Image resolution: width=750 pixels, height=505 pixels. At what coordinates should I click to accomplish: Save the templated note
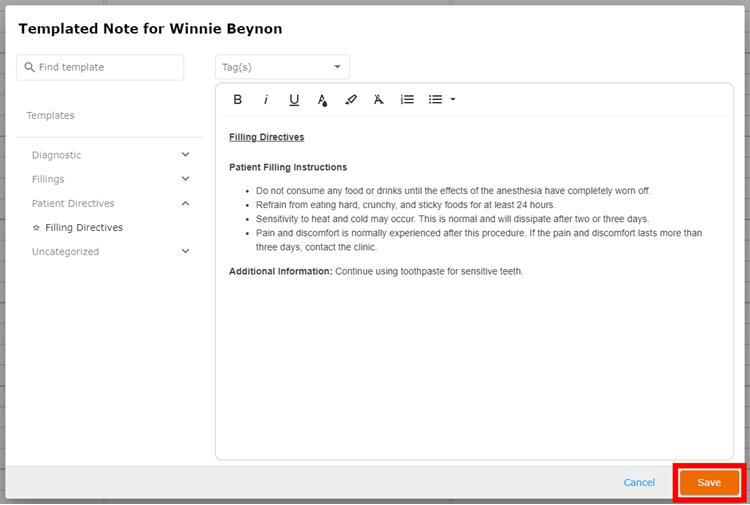tap(709, 483)
